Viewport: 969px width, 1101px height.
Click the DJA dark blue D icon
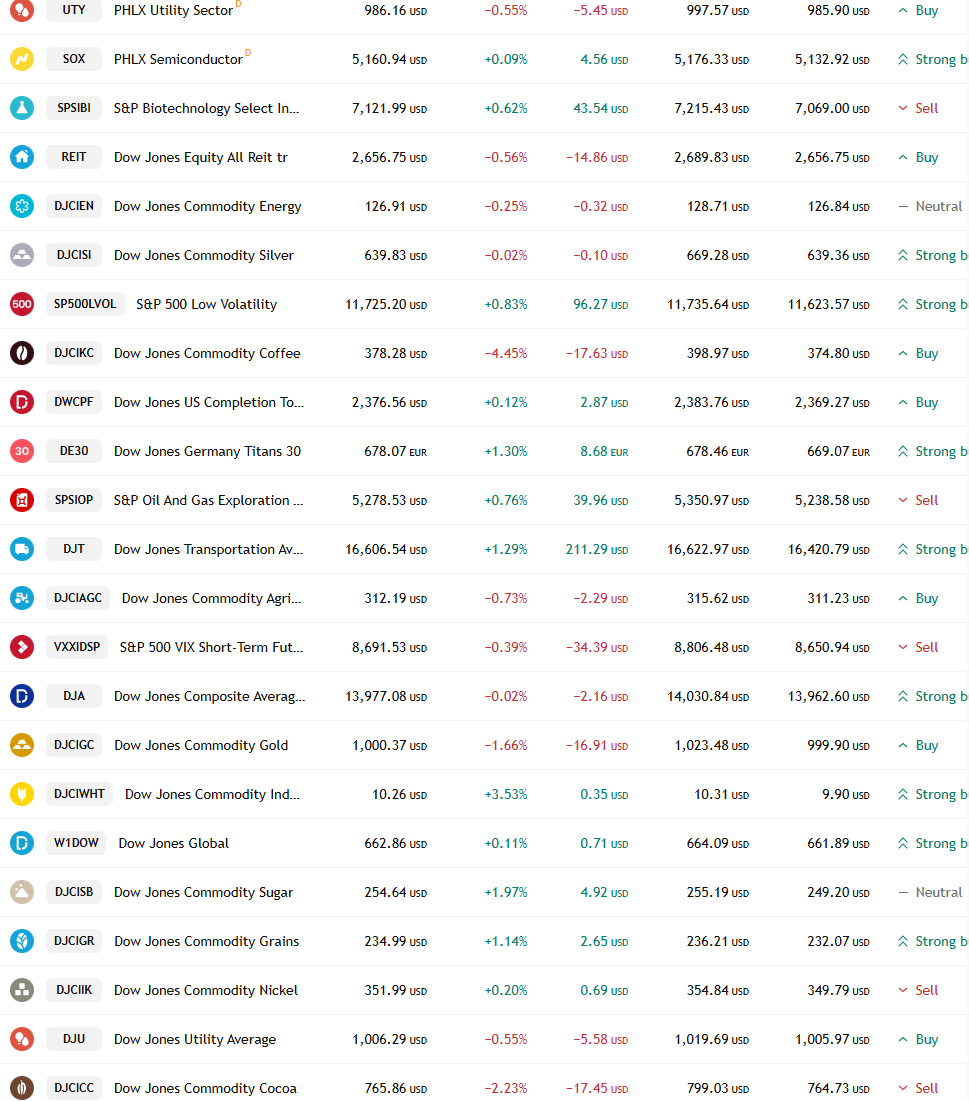coord(22,697)
